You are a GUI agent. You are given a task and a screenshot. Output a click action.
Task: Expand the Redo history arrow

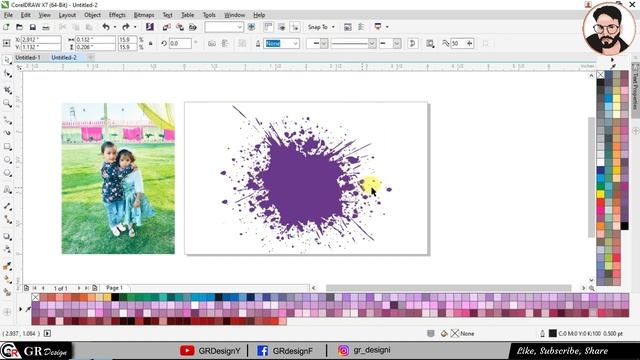135,27
